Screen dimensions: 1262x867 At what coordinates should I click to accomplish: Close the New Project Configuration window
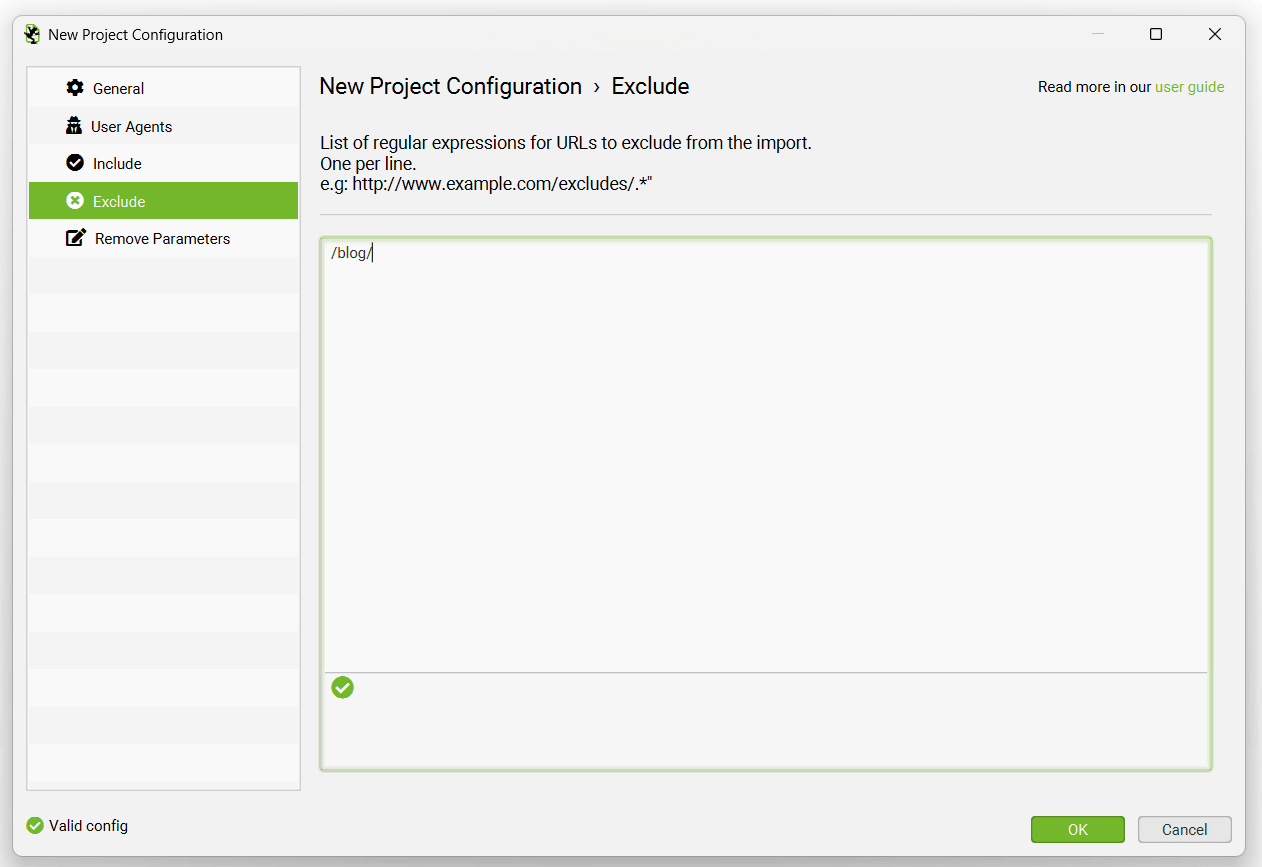1215,34
